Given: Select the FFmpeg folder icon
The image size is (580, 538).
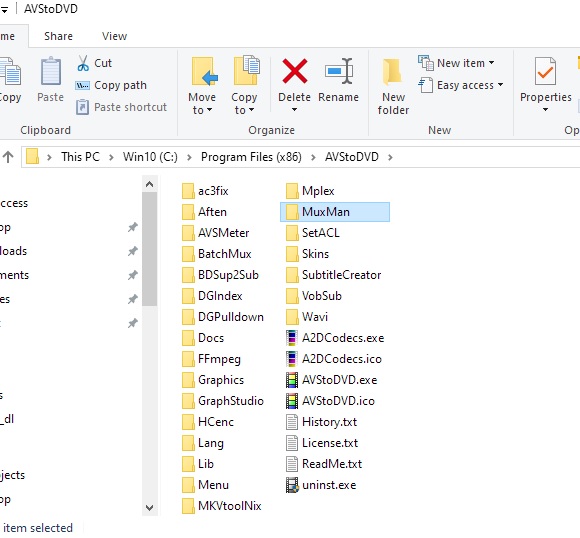Looking at the screenshot, I should point(188,359).
